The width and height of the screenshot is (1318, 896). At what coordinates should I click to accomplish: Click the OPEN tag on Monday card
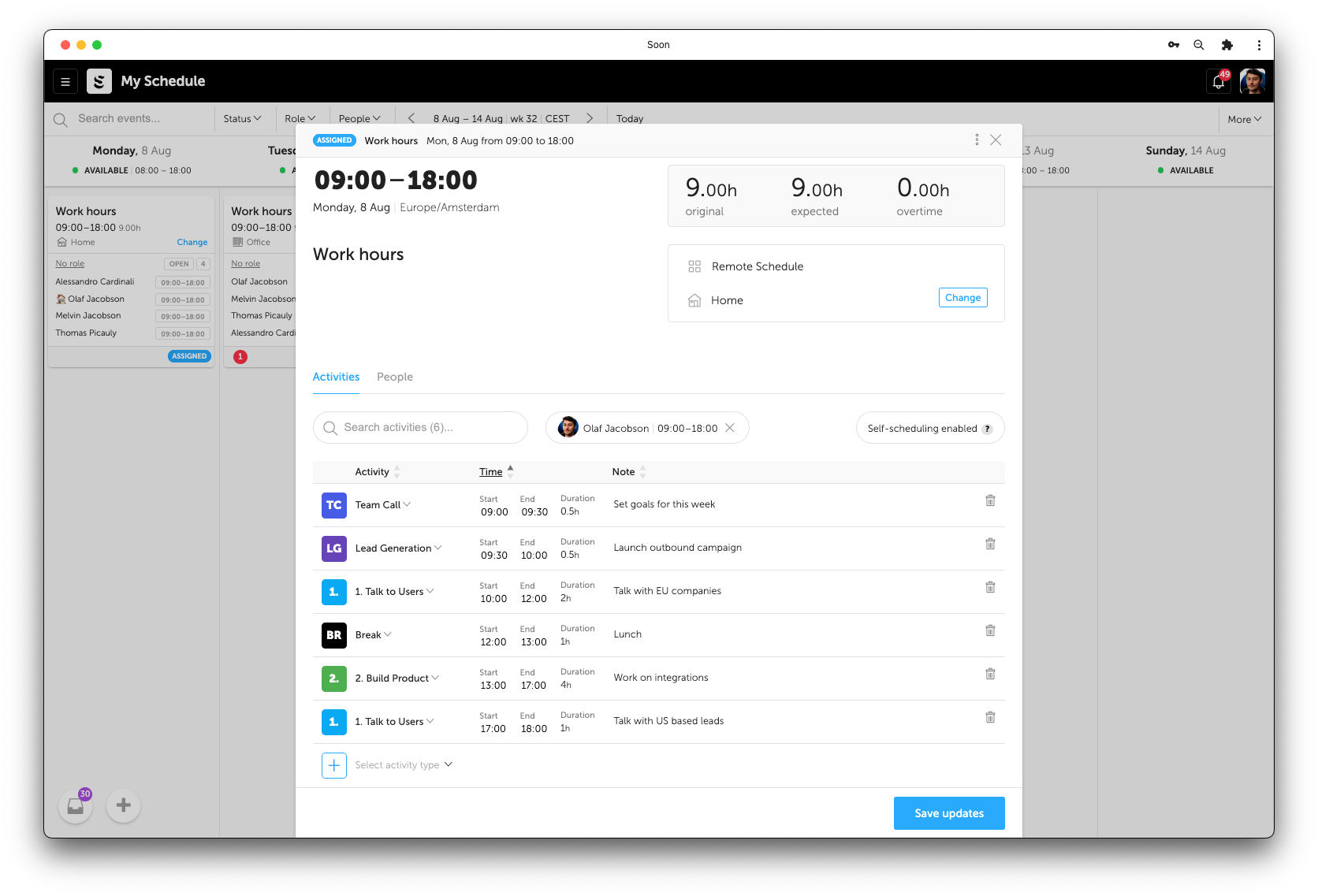tap(179, 264)
